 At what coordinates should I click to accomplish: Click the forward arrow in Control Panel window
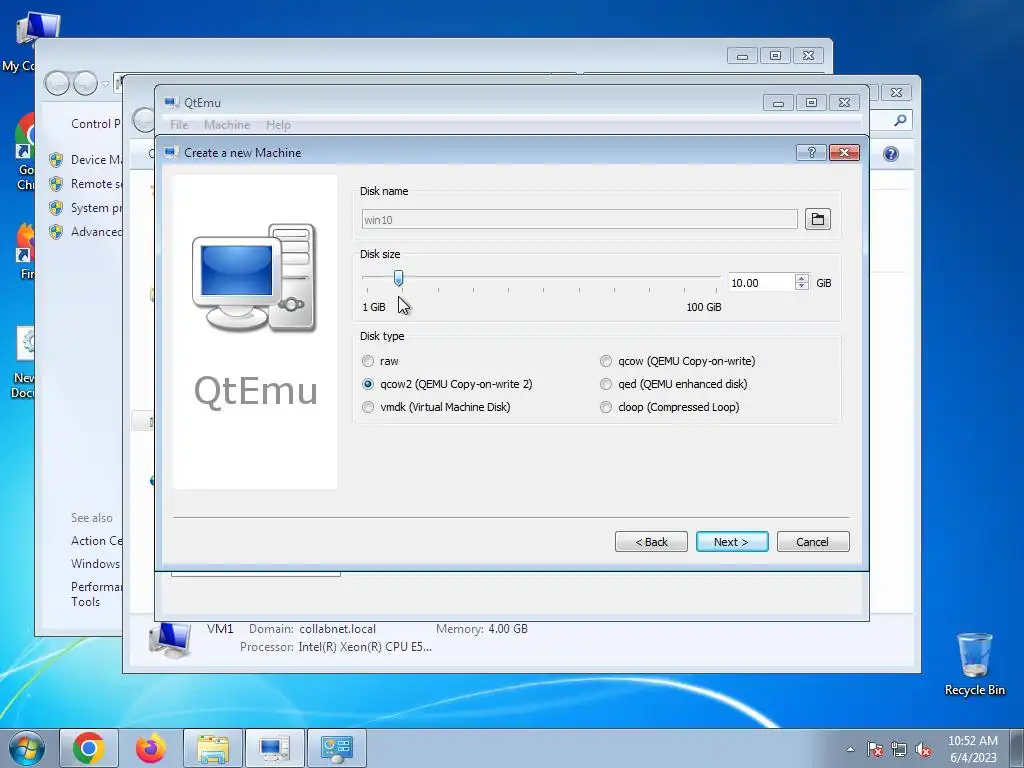pos(85,83)
